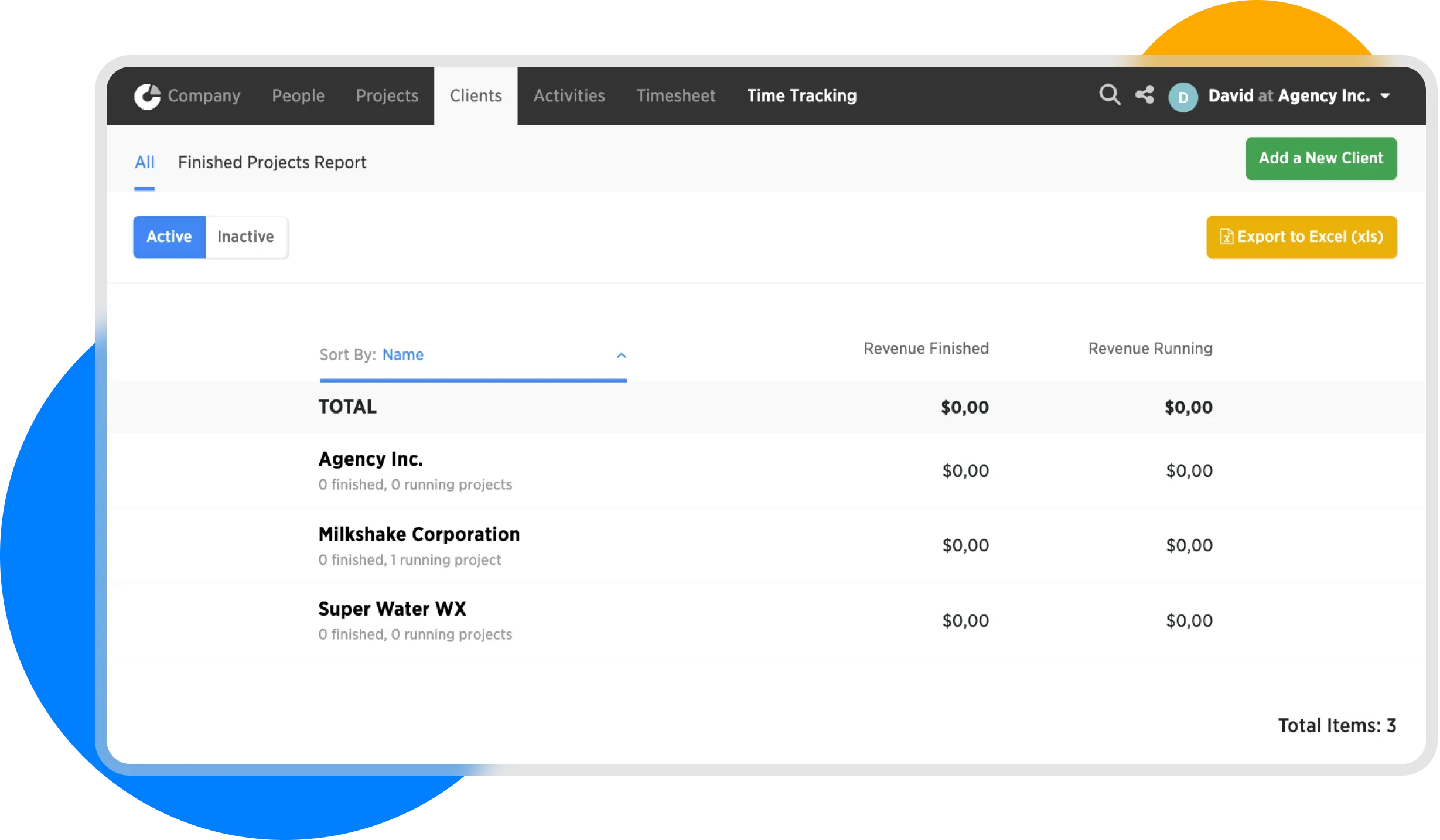This screenshot has width=1440, height=840.
Task: Open the Sort By Name dropdown
Action: (x=403, y=355)
